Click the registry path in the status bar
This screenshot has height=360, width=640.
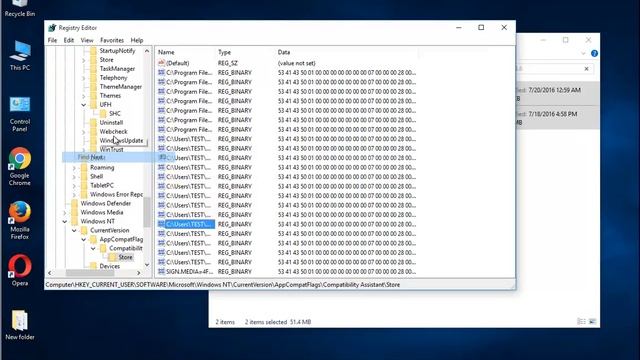click(x=223, y=284)
